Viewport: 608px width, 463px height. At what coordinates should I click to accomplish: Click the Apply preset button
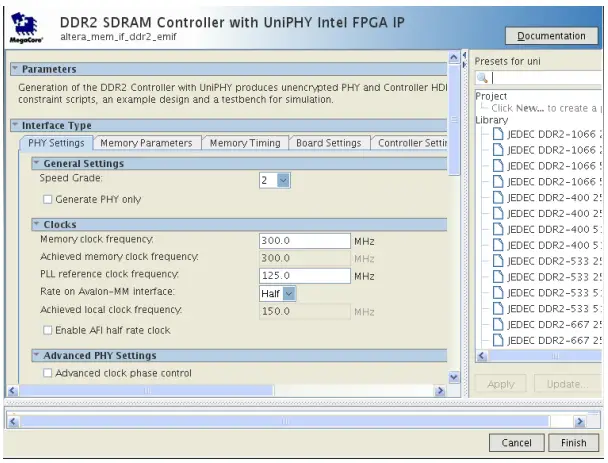pyautogui.click(x=501, y=384)
